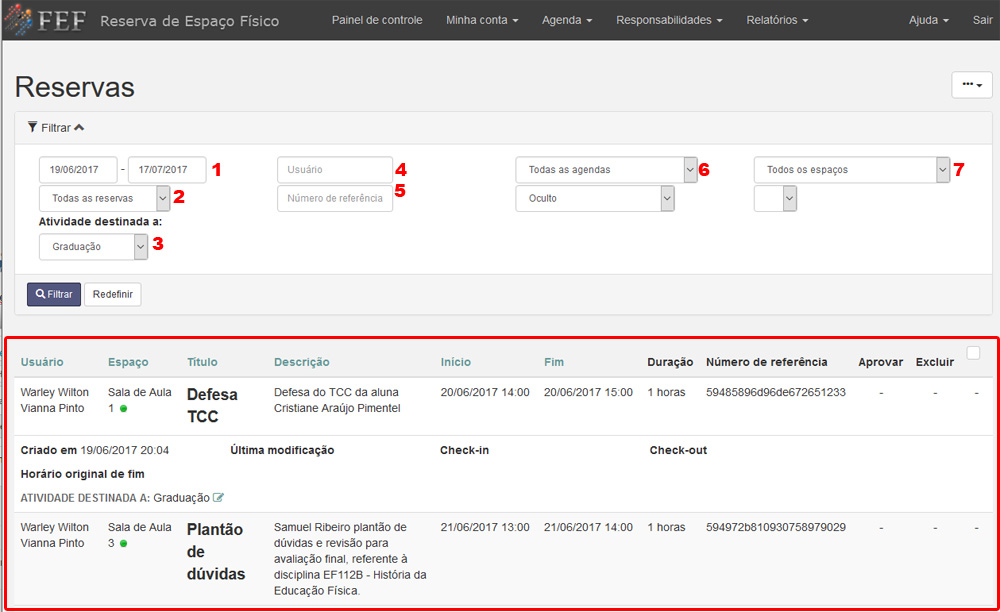
Task: Click Defesa TCC reservation title
Action: (x=212, y=405)
